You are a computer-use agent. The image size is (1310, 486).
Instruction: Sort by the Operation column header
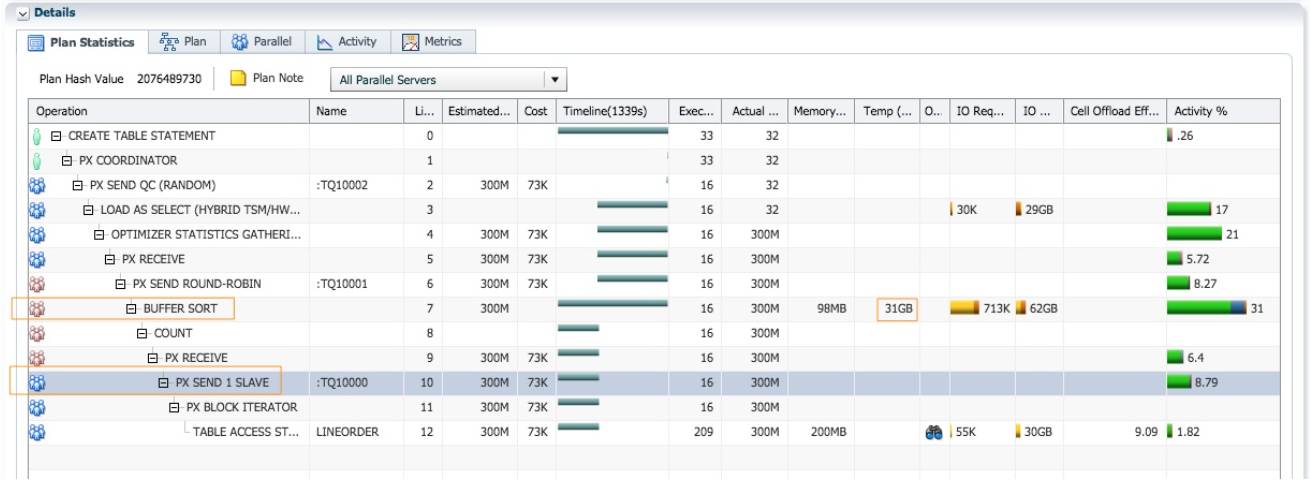pyautogui.click(x=169, y=111)
